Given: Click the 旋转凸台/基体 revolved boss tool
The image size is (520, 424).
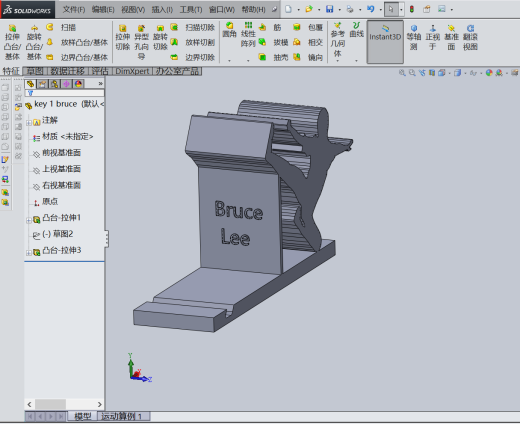Looking at the screenshot, I should pos(34,42).
